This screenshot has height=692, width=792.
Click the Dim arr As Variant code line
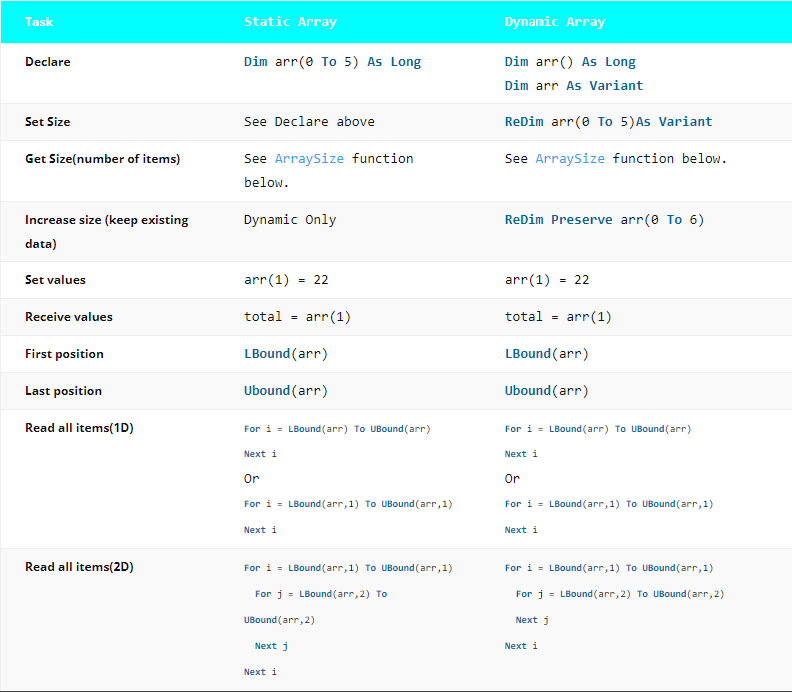[574, 85]
